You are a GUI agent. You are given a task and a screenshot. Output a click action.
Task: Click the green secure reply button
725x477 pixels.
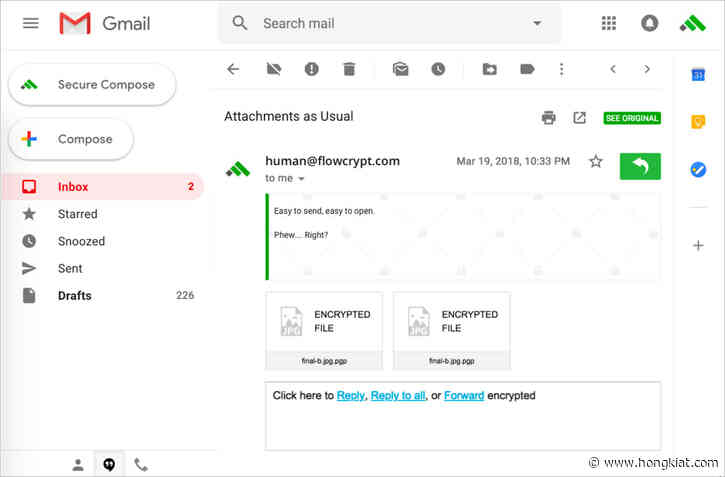pyautogui.click(x=640, y=166)
